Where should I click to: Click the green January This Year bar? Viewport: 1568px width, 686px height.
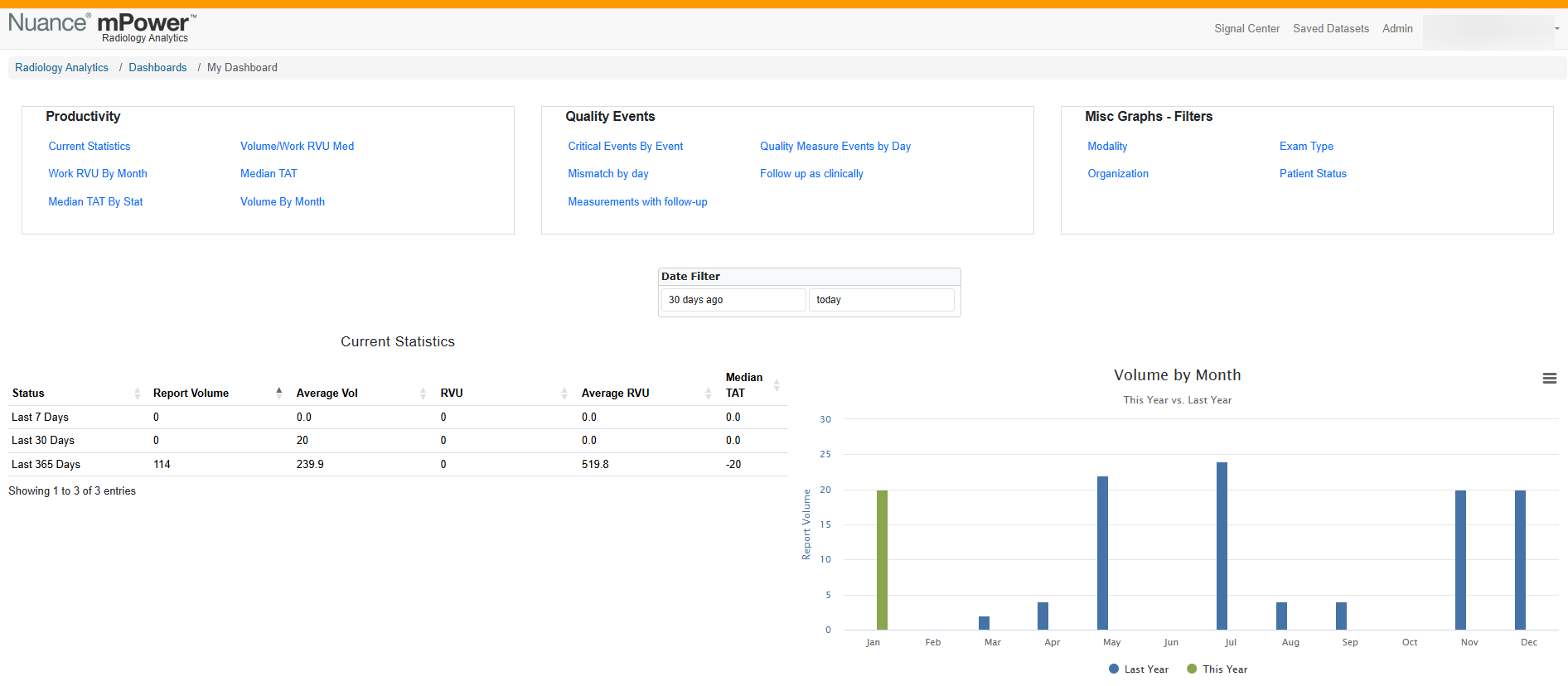click(x=882, y=560)
